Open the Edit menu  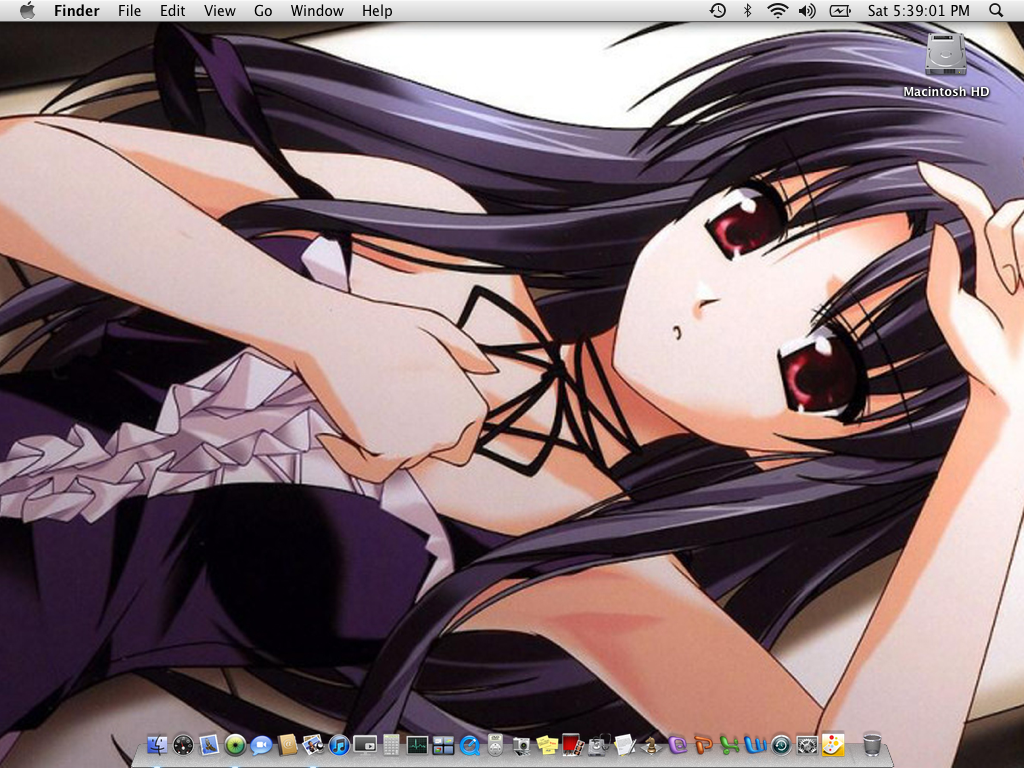pyautogui.click(x=172, y=11)
